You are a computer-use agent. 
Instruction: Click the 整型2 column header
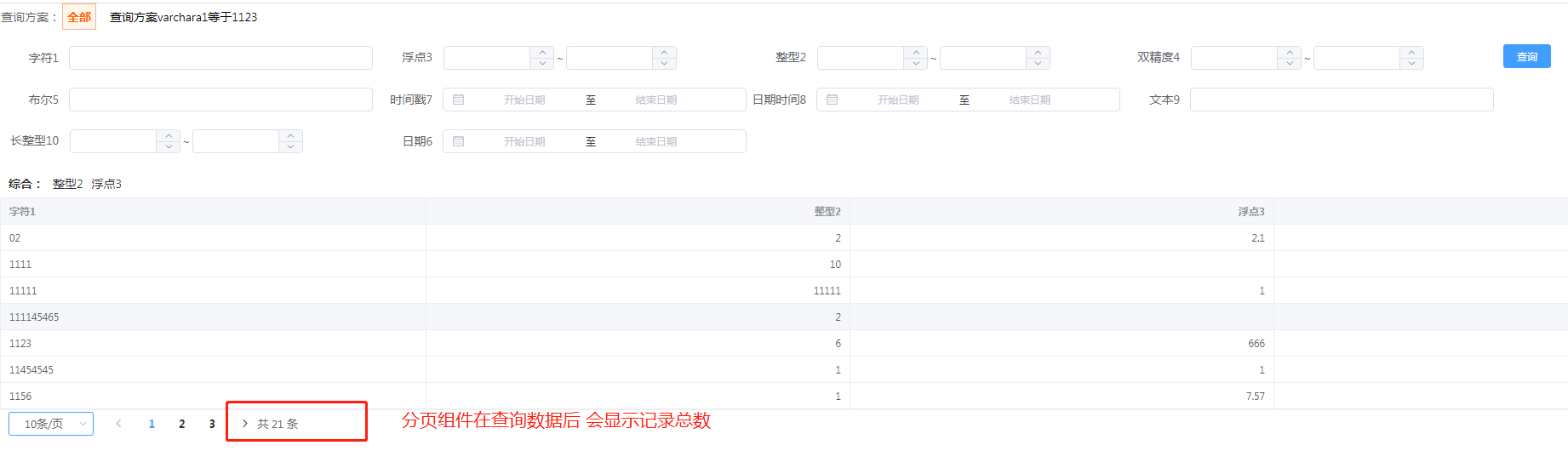(827, 212)
